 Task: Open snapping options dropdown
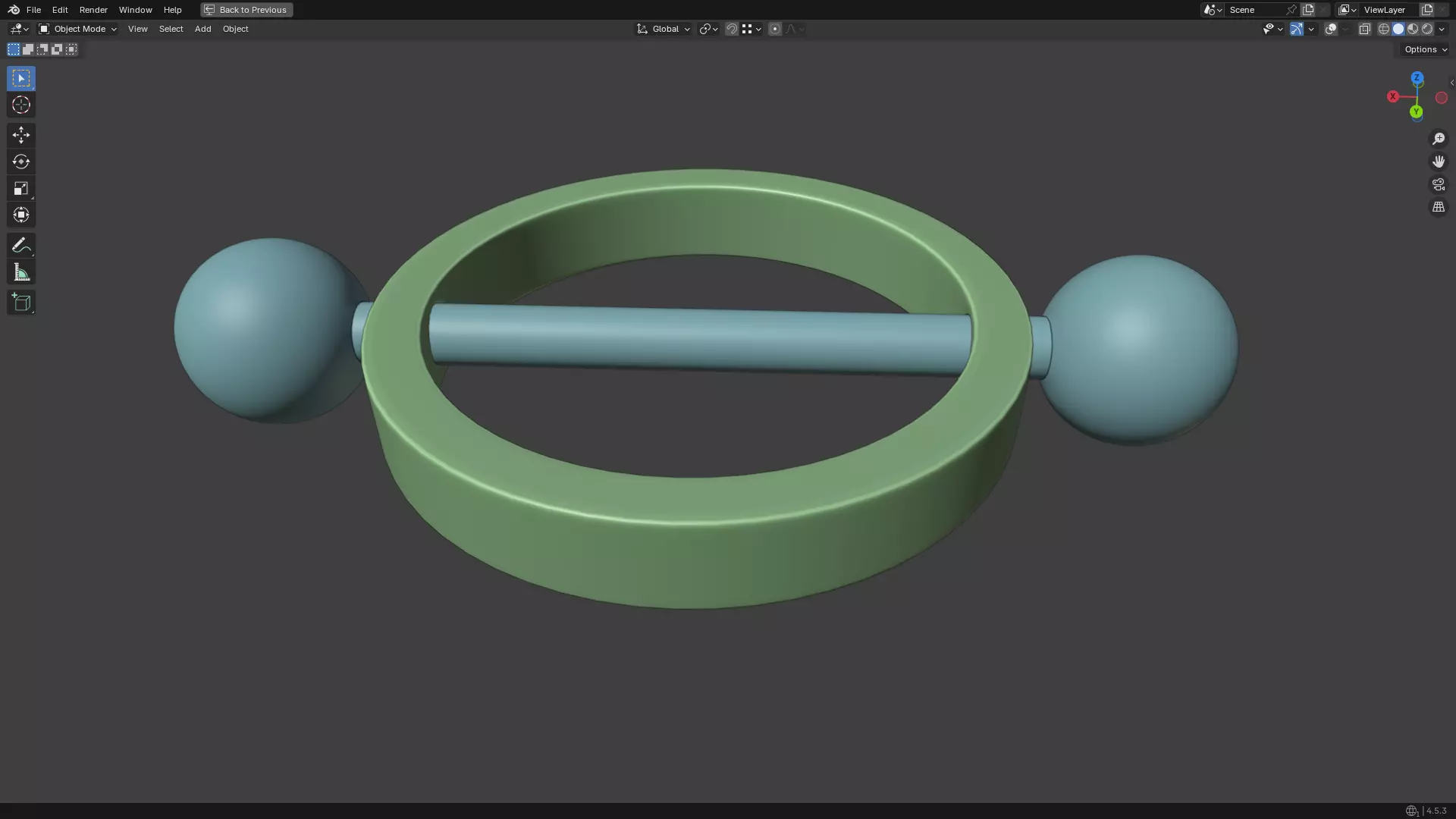click(x=751, y=29)
